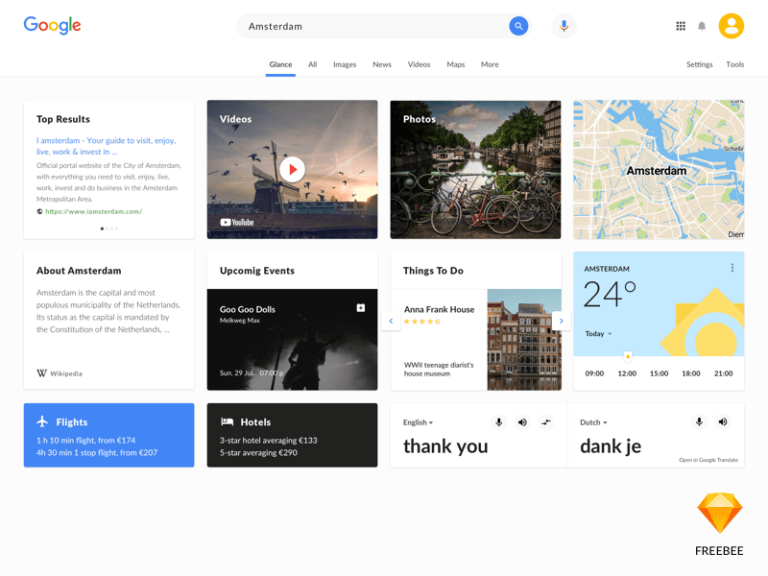Click the Google logo
Image resolution: width=768 pixels, height=576 pixels.
52,25
